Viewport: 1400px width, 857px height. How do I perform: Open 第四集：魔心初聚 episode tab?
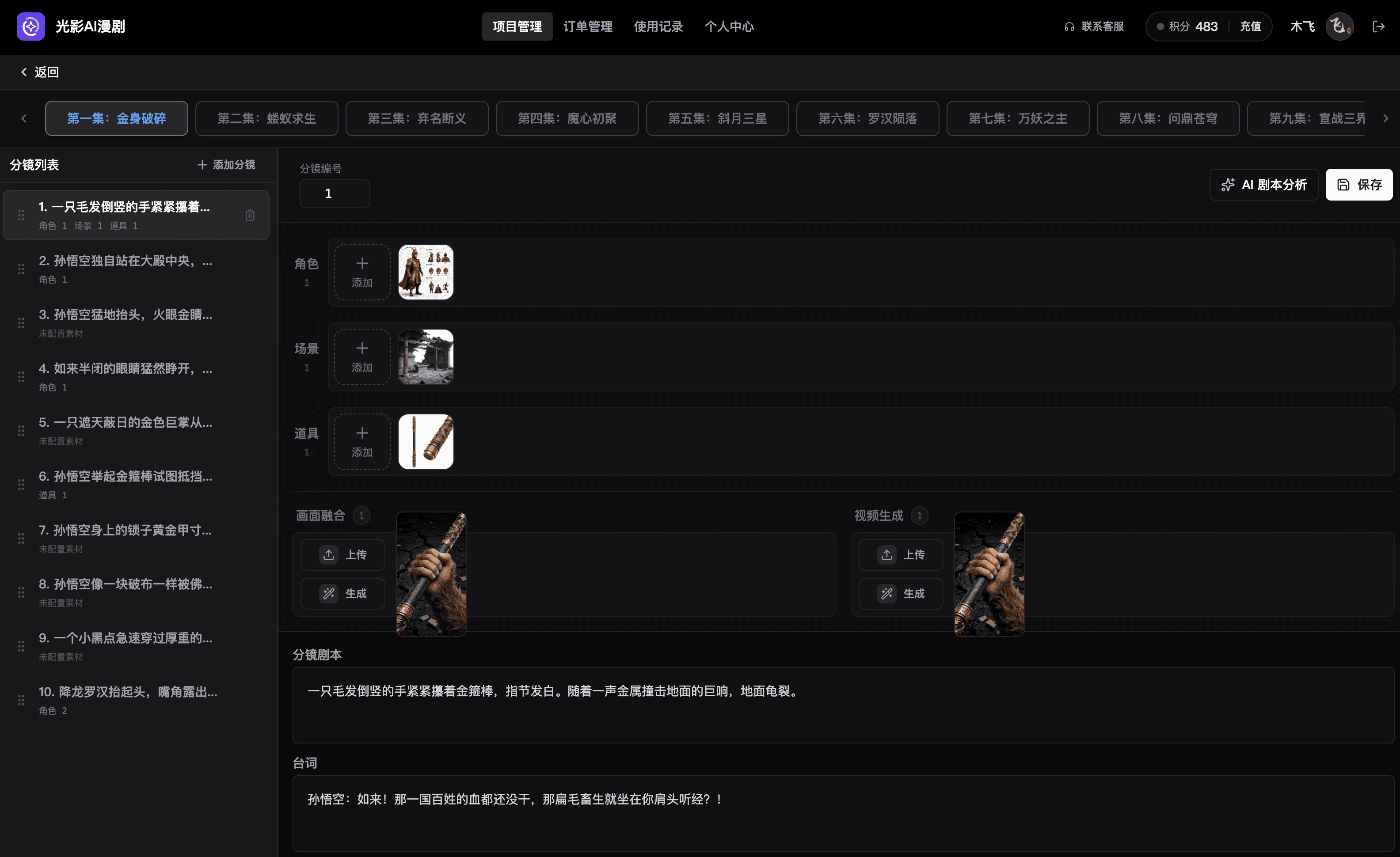(567, 118)
